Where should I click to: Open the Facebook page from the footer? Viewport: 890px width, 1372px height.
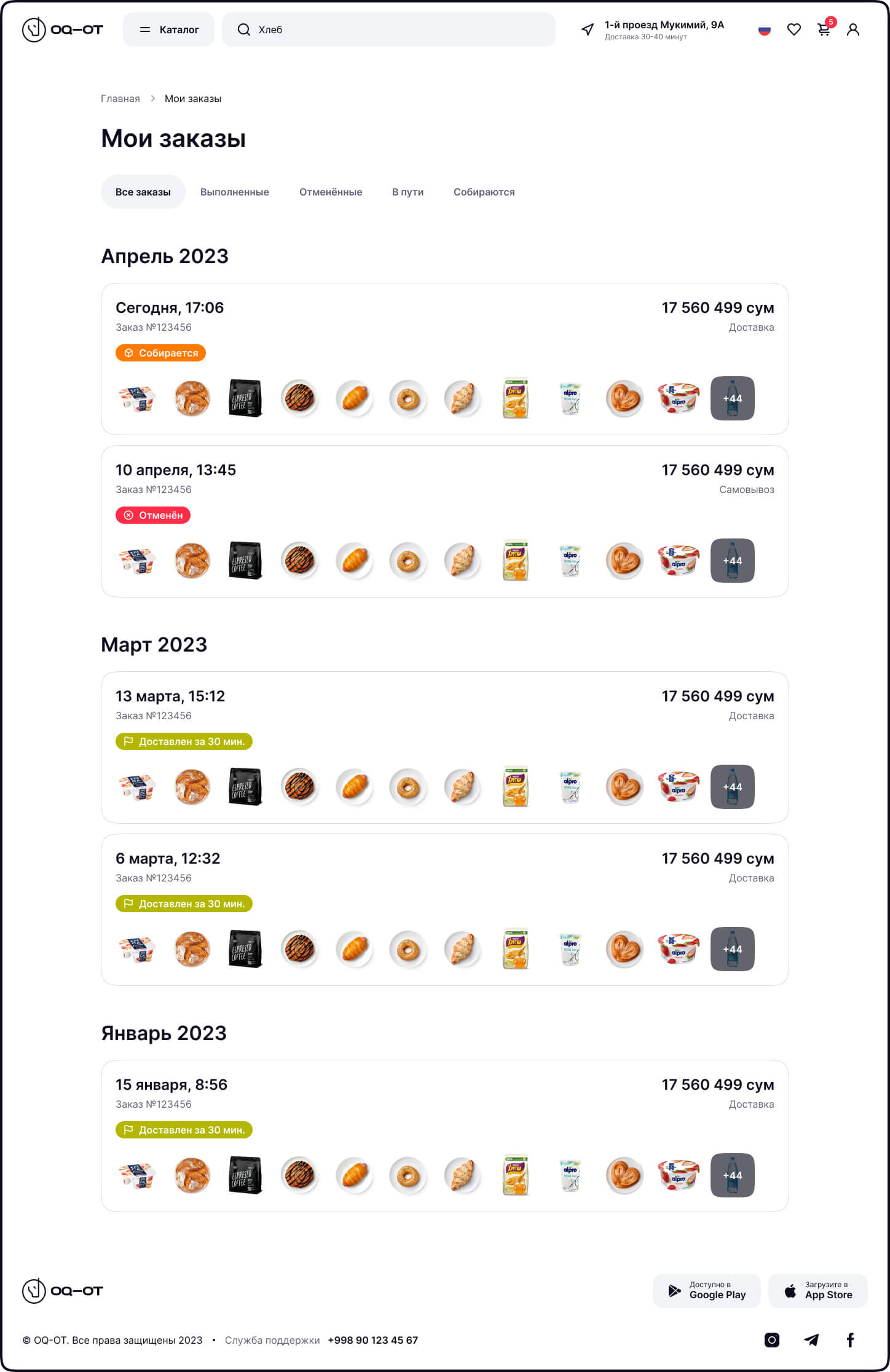click(x=850, y=1340)
